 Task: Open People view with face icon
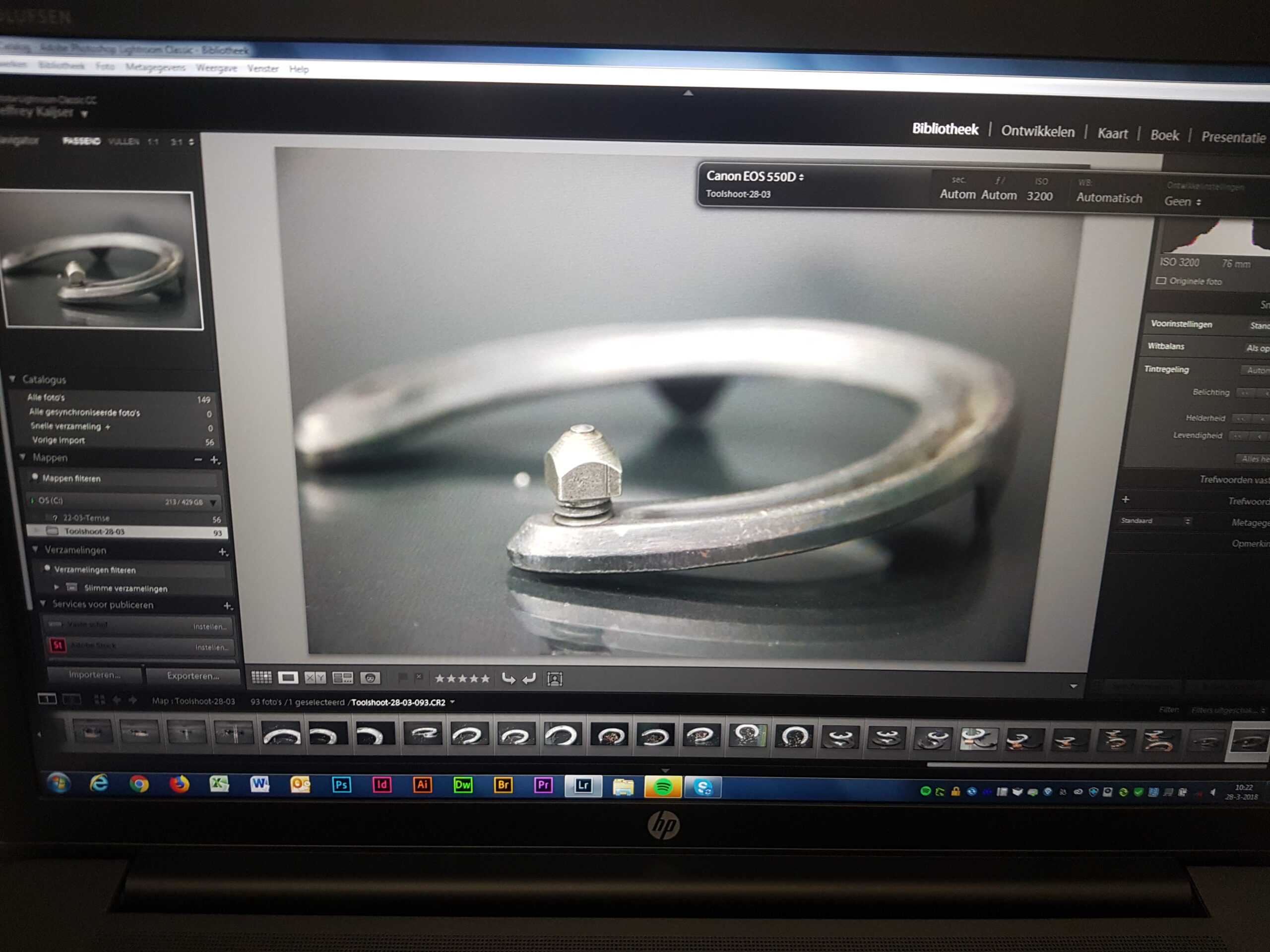[370, 678]
